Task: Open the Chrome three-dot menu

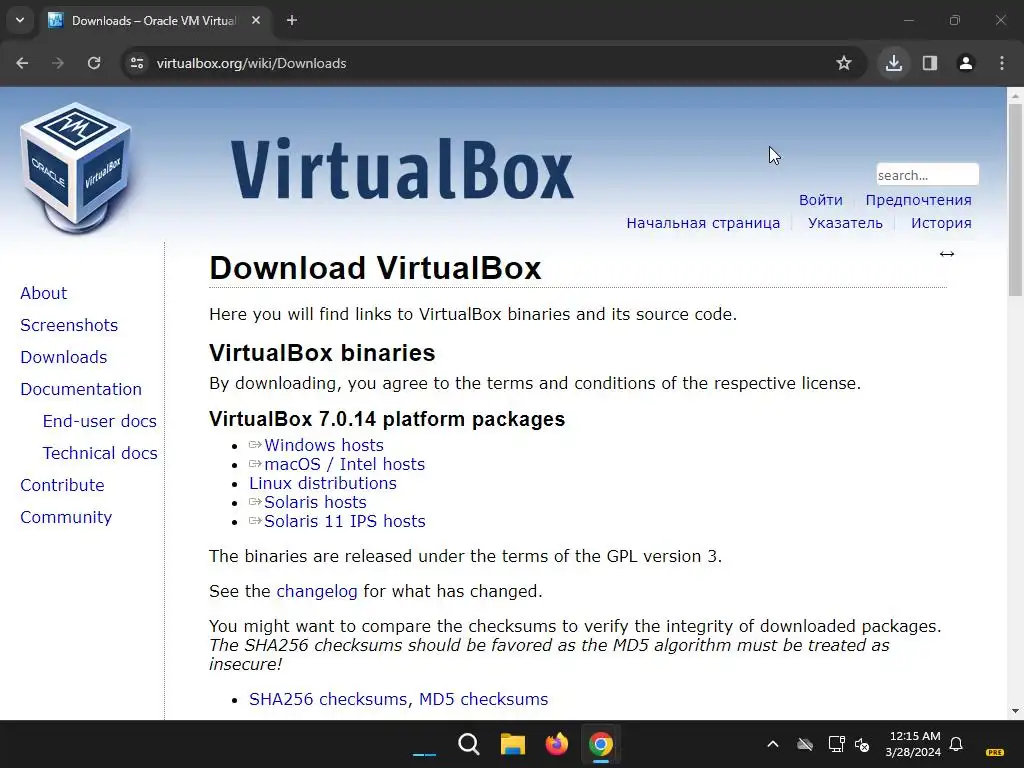Action: [1002, 63]
